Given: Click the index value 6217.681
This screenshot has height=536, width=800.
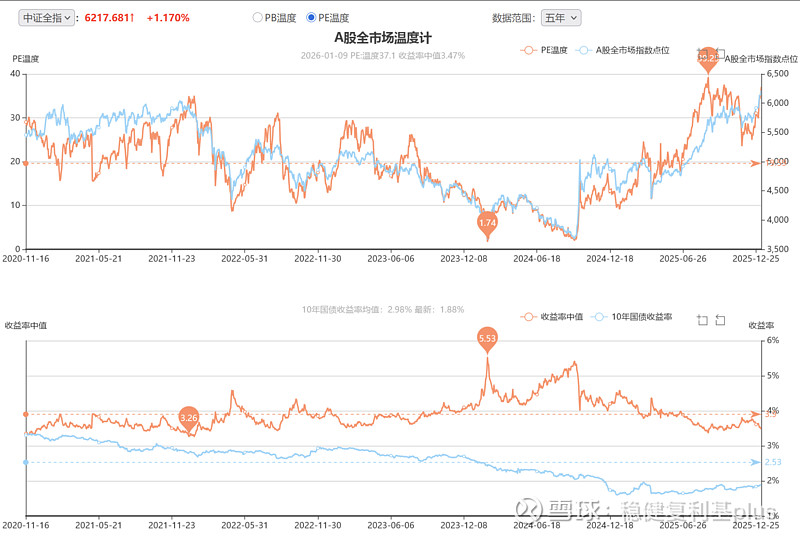Looking at the screenshot, I should tap(109, 18).
